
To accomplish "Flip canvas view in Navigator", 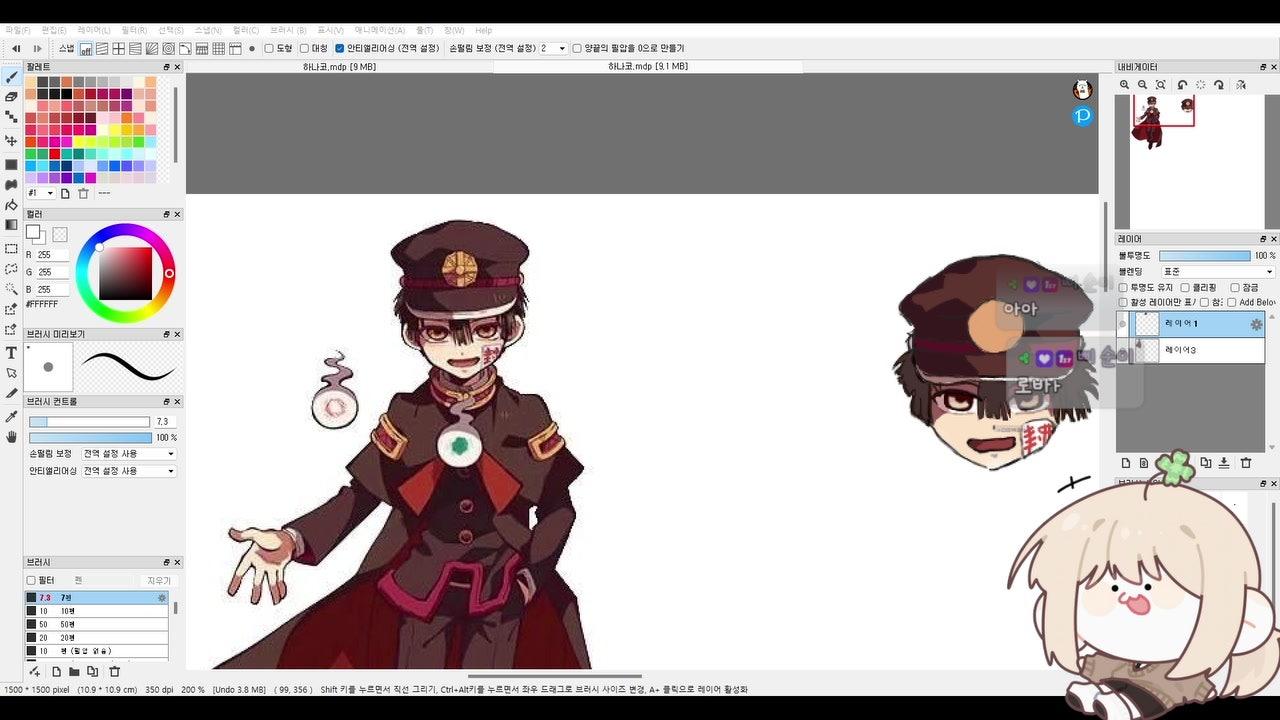I will (1240, 85).
